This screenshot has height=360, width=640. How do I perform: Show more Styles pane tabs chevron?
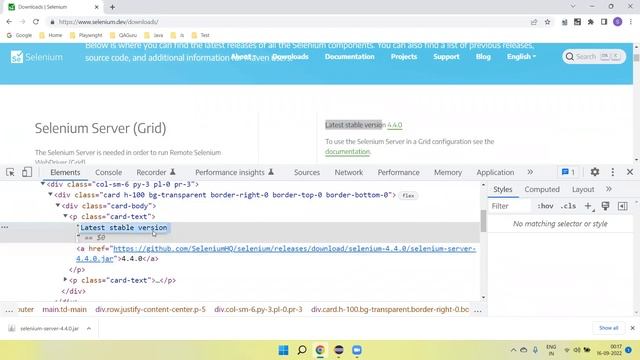tap(609, 189)
